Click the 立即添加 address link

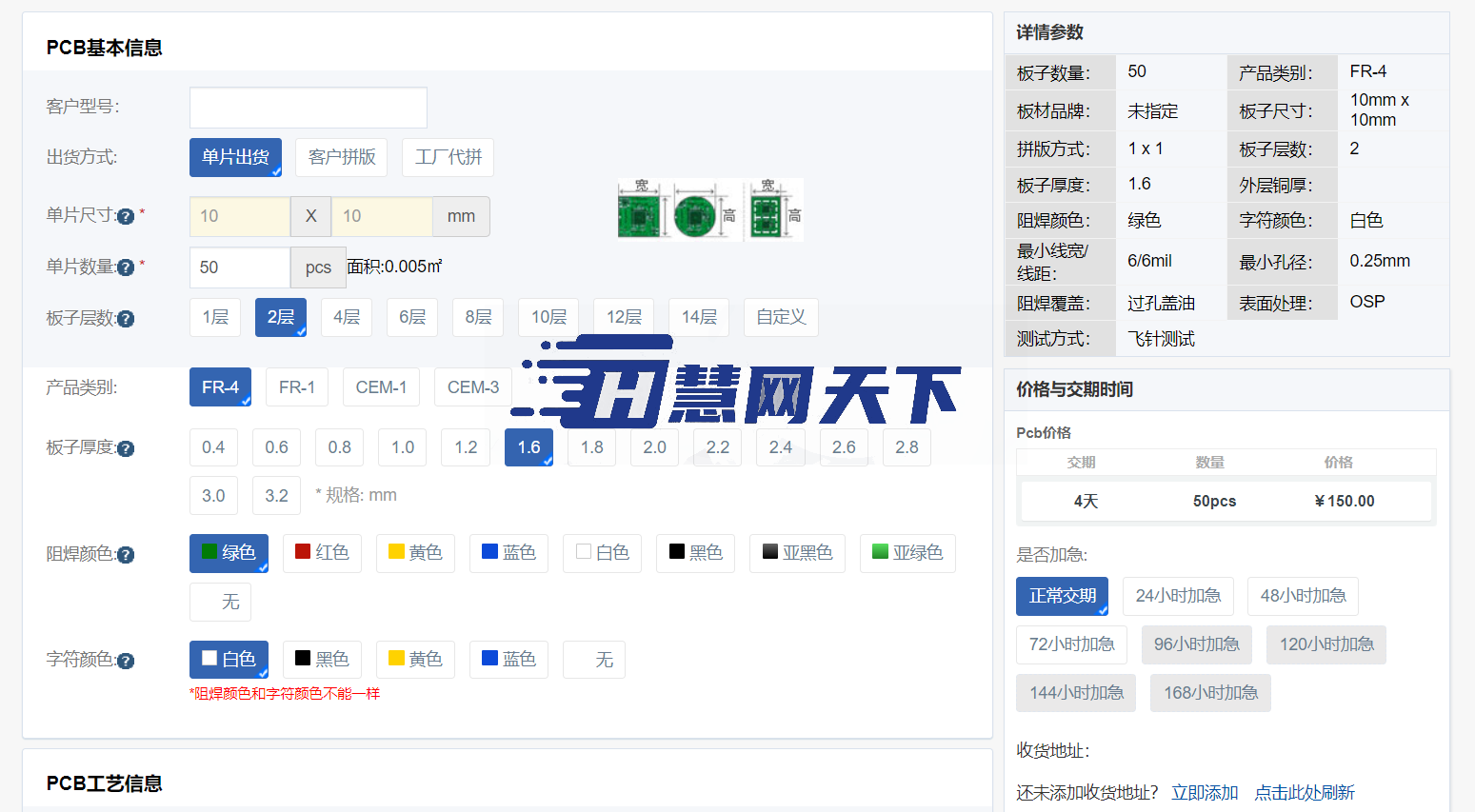pos(1205,793)
